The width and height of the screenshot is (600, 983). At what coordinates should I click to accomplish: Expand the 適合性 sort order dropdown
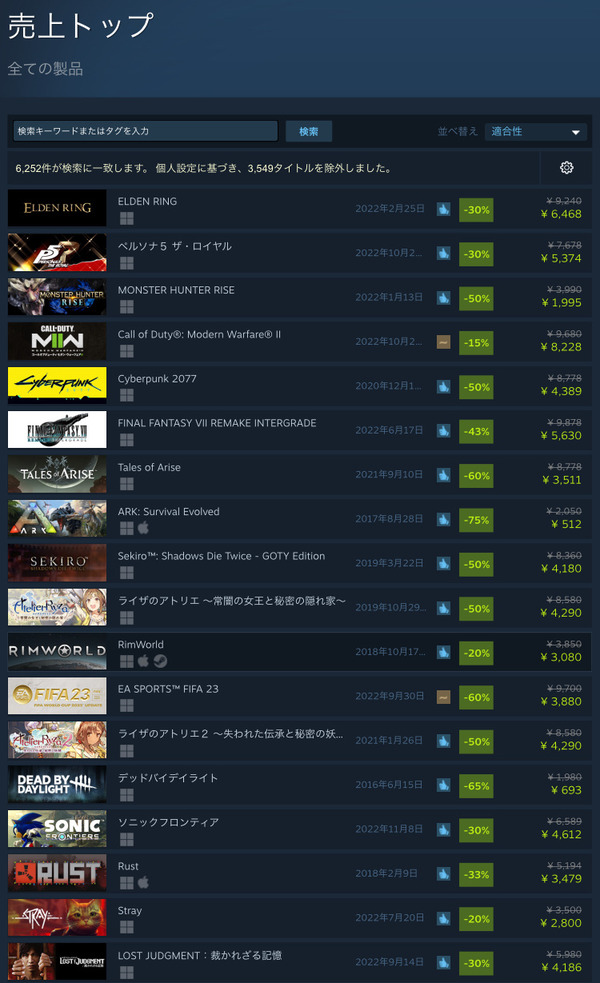(536, 132)
